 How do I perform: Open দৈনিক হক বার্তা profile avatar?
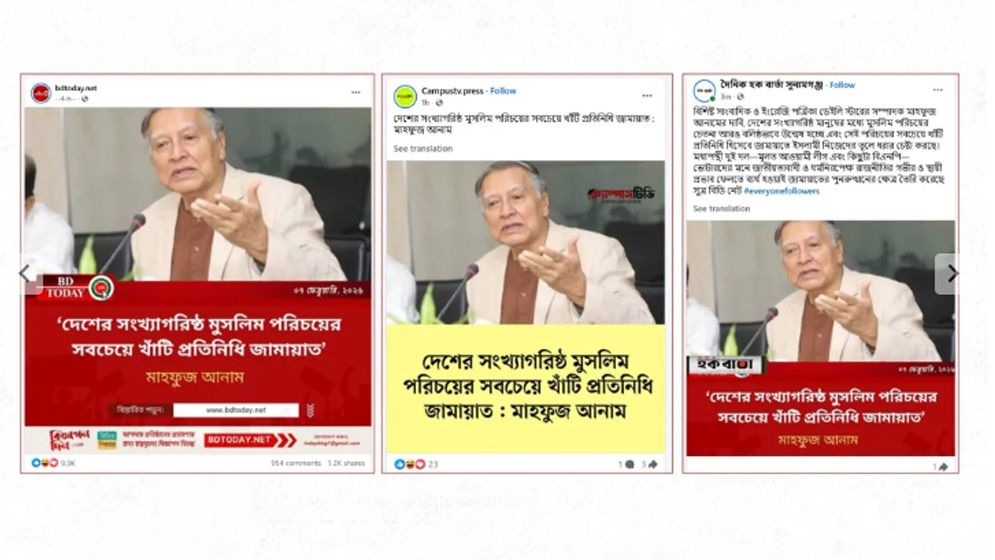[704, 91]
